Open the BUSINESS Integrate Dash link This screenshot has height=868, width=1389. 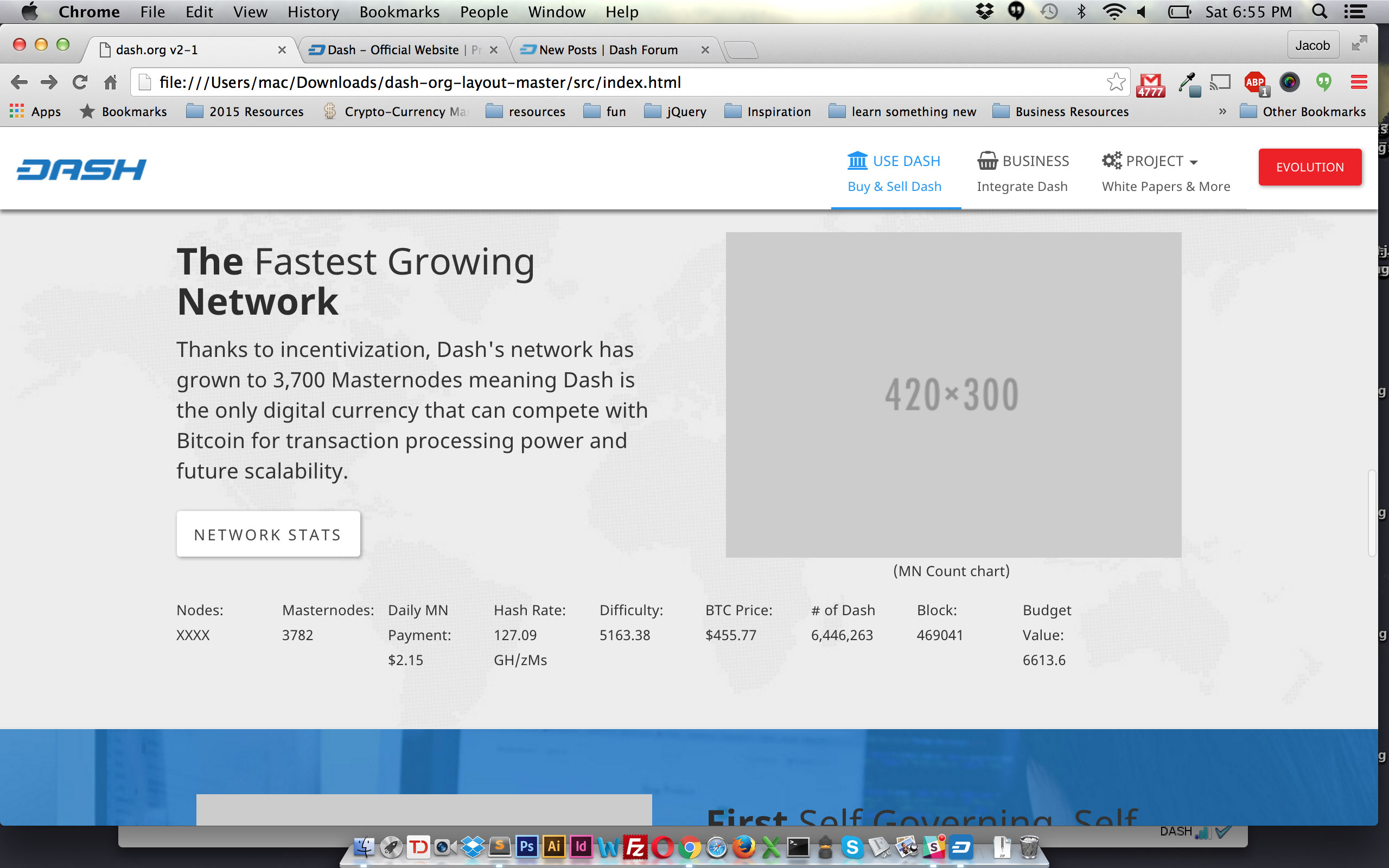click(1023, 173)
